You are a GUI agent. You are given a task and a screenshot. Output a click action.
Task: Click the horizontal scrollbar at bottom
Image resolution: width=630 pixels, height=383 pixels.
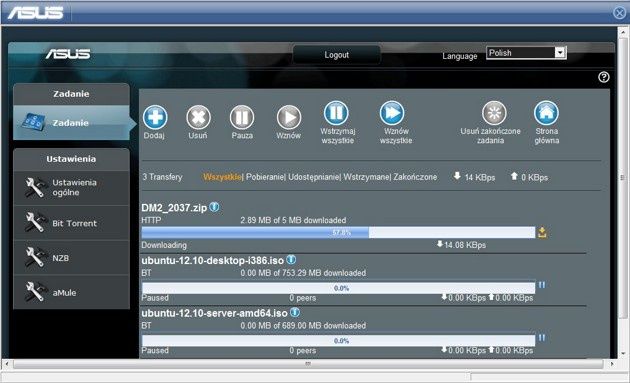click(308, 364)
